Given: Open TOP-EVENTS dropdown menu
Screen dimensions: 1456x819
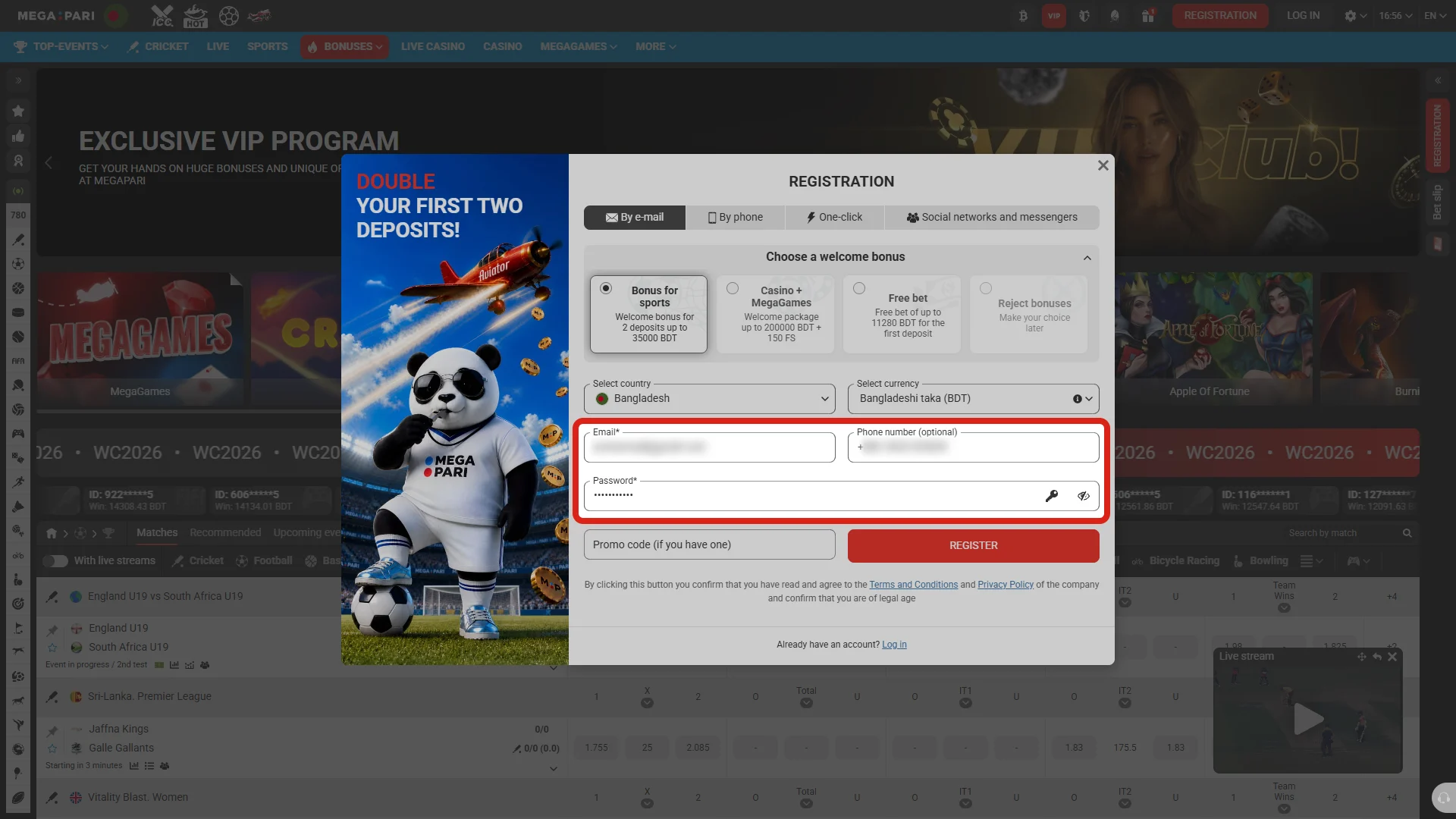Looking at the screenshot, I should point(61,46).
